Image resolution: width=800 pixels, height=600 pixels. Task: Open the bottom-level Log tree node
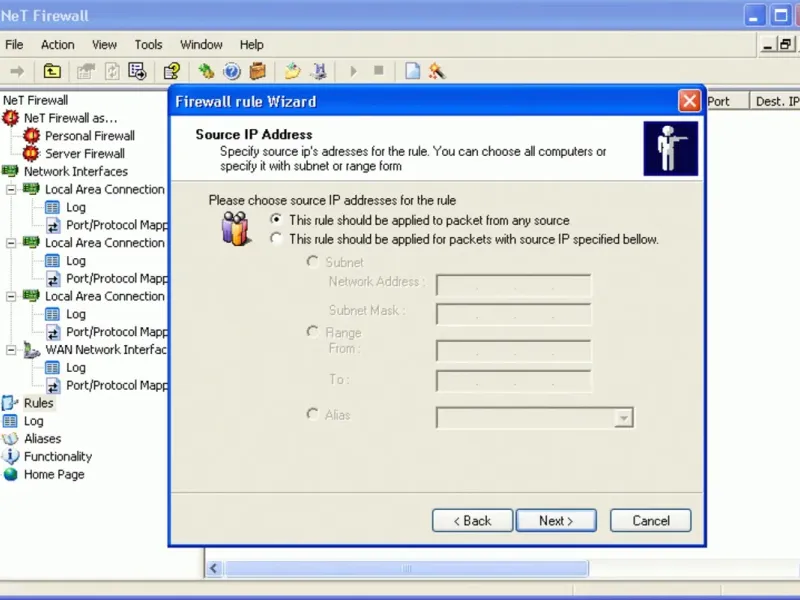[33, 421]
